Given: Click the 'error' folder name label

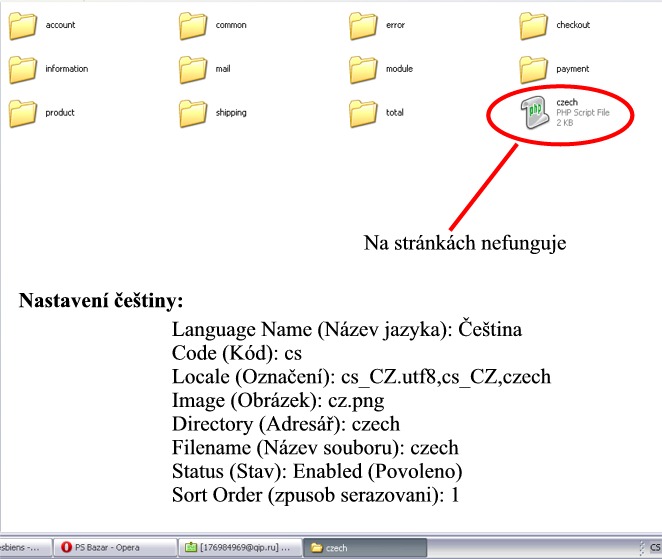Looking at the screenshot, I should pyautogui.click(x=395, y=25).
